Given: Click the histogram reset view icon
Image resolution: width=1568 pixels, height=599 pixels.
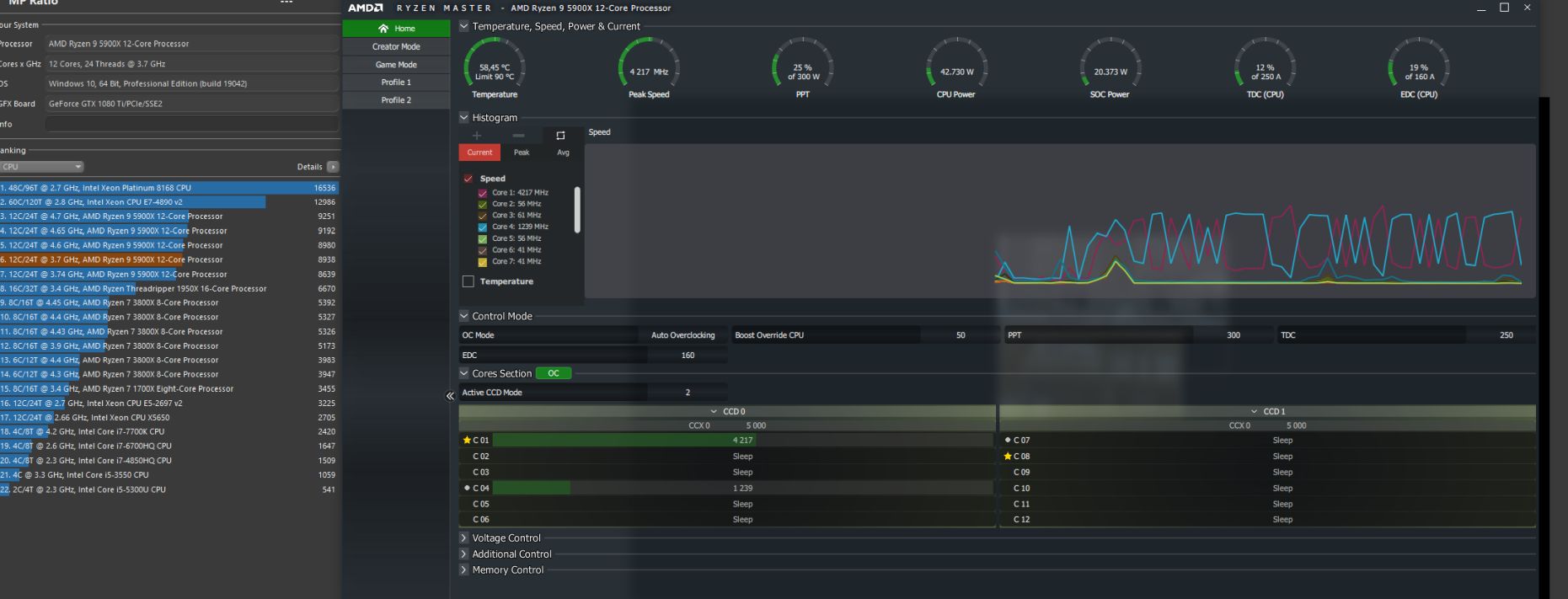Looking at the screenshot, I should pyautogui.click(x=561, y=136).
